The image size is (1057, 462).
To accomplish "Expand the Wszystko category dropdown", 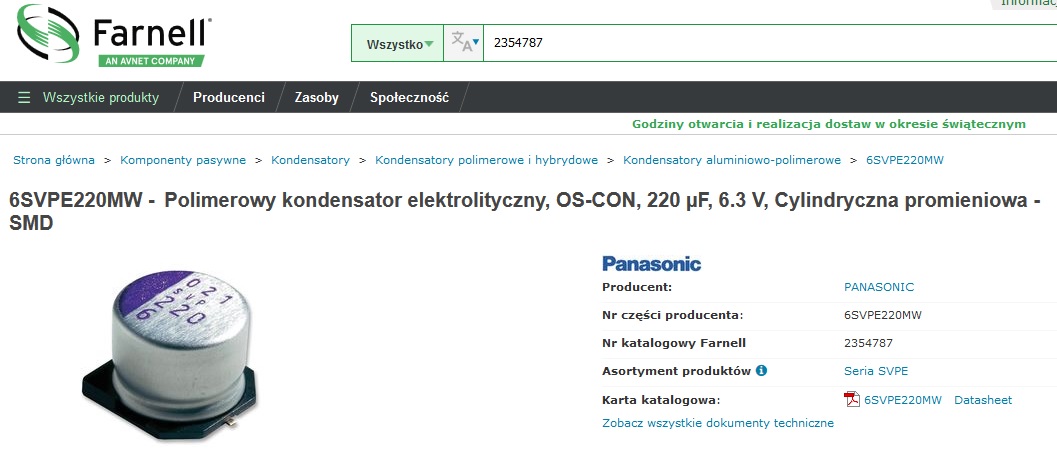I will (x=398, y=44).
